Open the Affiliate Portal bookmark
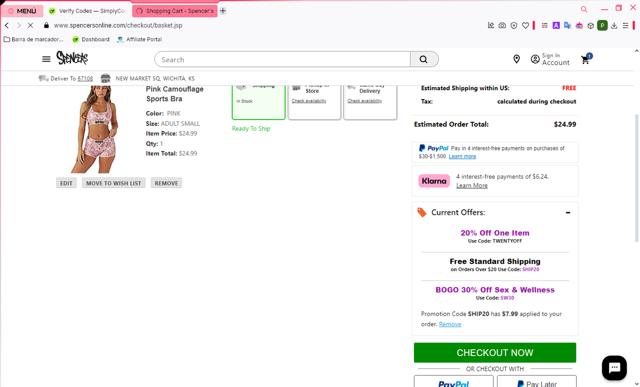 (139, 39)
